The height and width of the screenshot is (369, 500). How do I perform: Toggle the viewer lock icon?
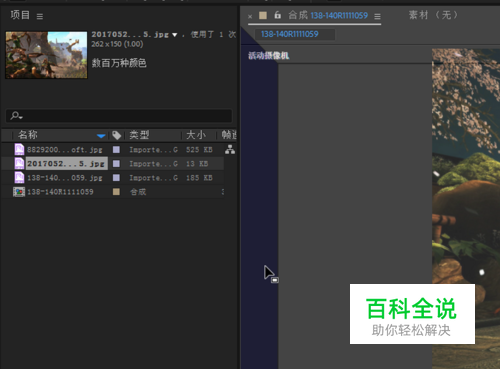277,15
